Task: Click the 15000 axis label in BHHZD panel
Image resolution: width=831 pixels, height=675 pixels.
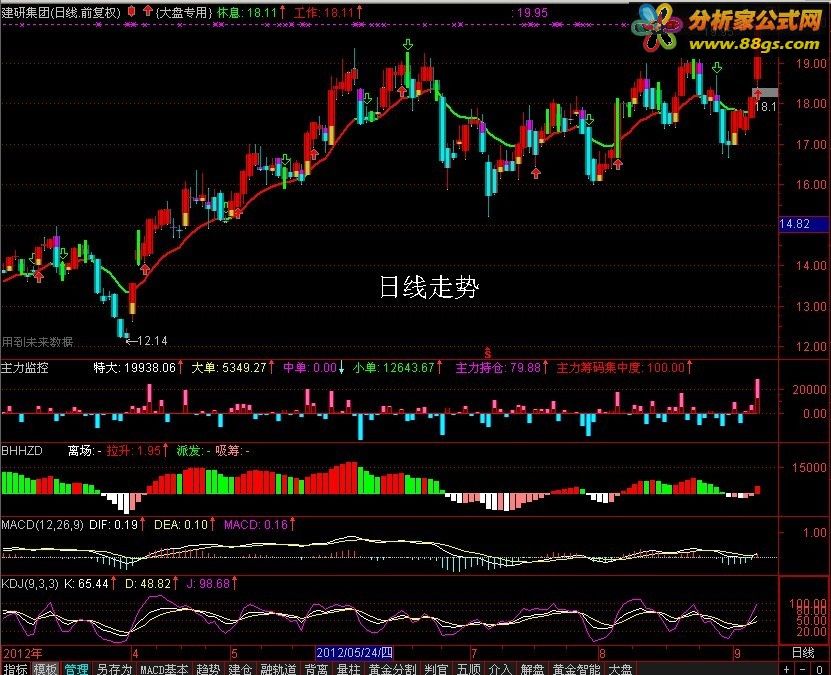Action: [809, 467]
